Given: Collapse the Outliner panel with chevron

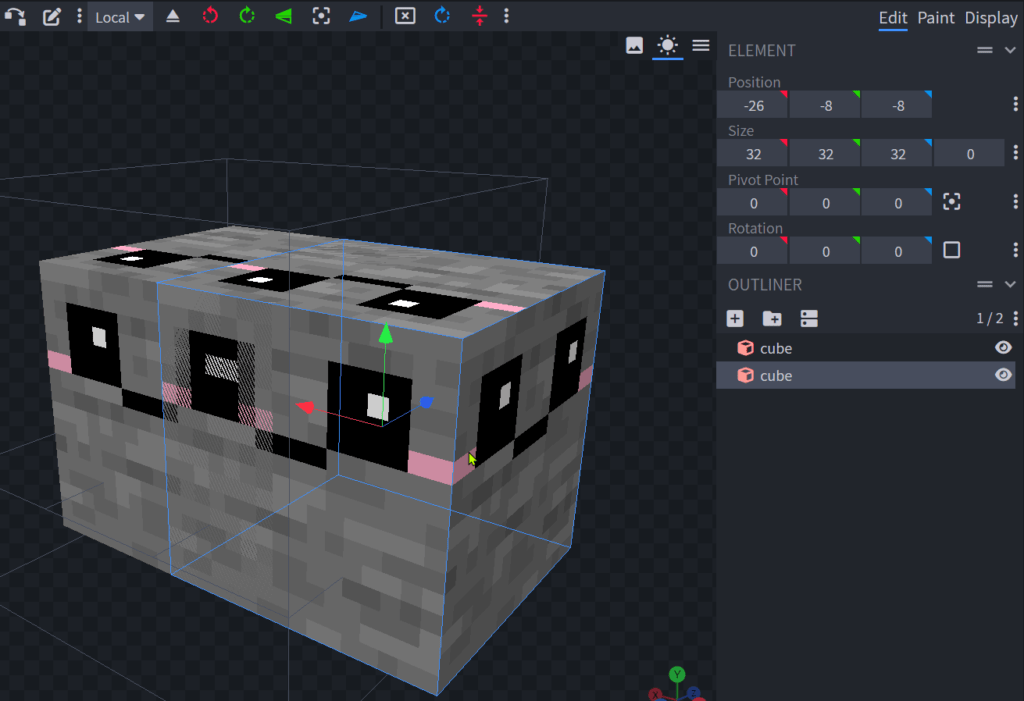Looking at the screenshot, I should (x=1010, y=285).
